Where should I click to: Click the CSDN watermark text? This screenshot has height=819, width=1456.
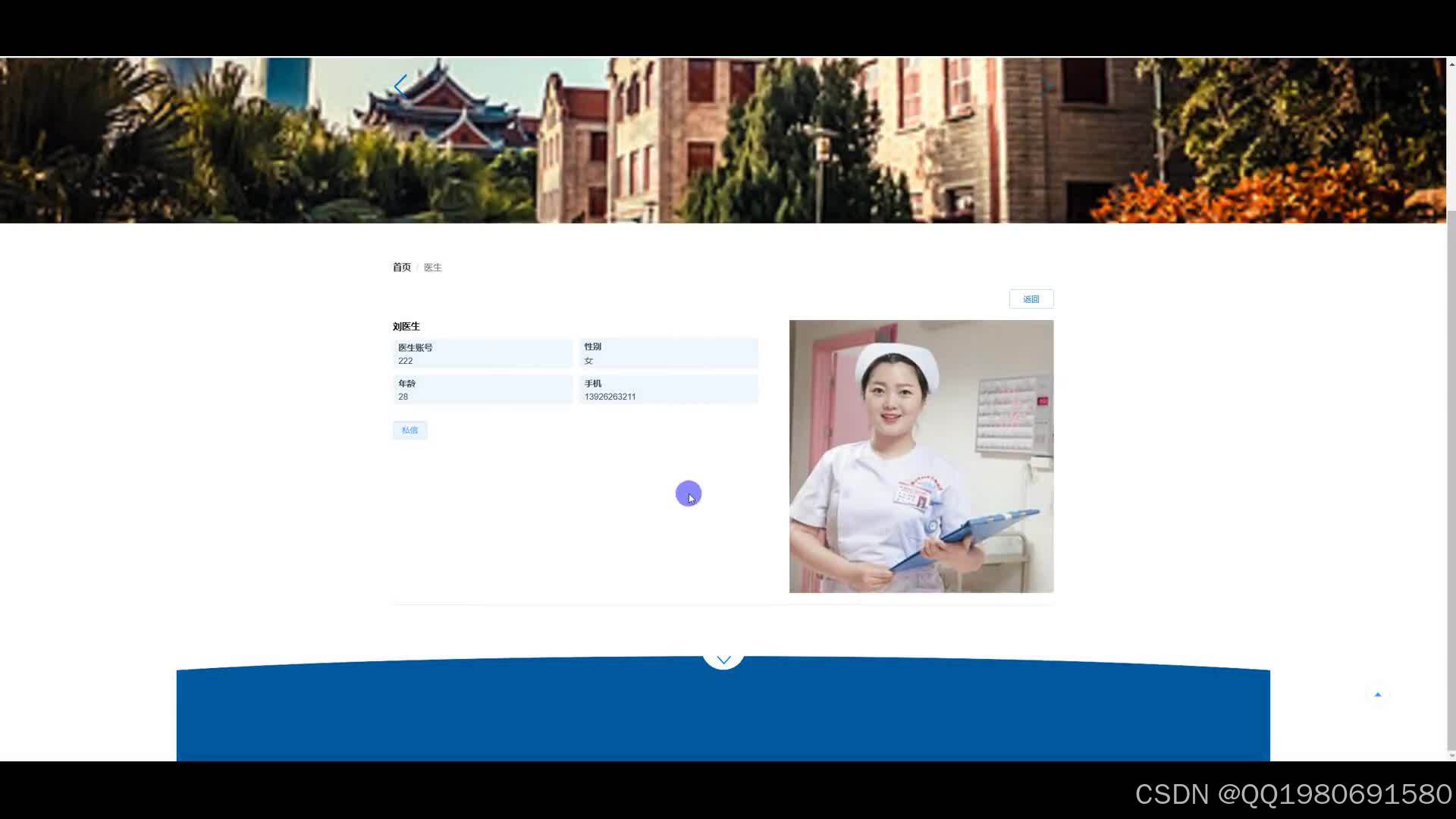pyautogui.click(x=1292, y=794)
